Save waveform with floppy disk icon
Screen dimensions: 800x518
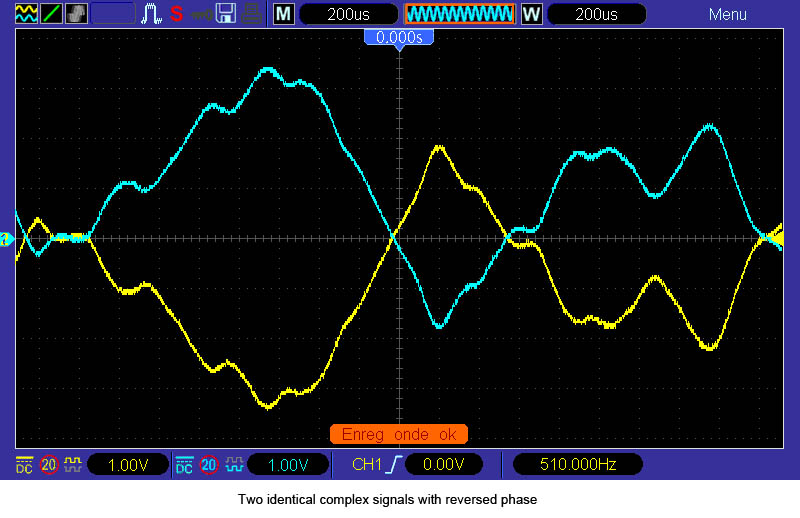click(x=226, y=14)
